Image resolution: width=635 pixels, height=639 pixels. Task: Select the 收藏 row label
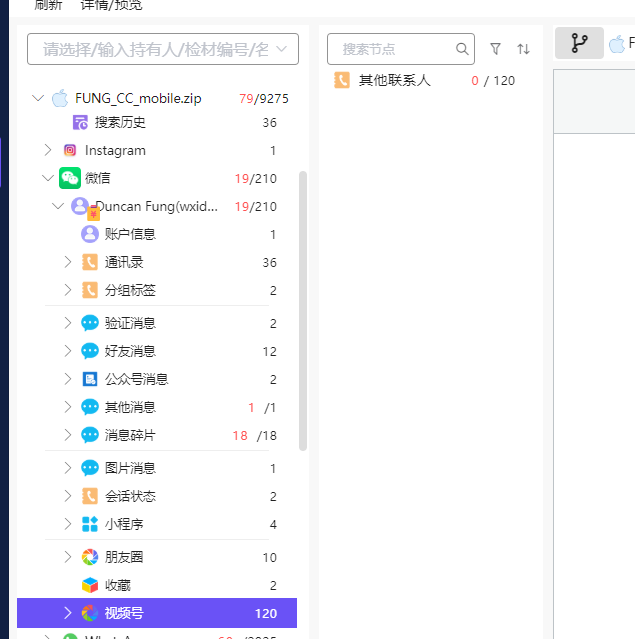pos(118,585)
